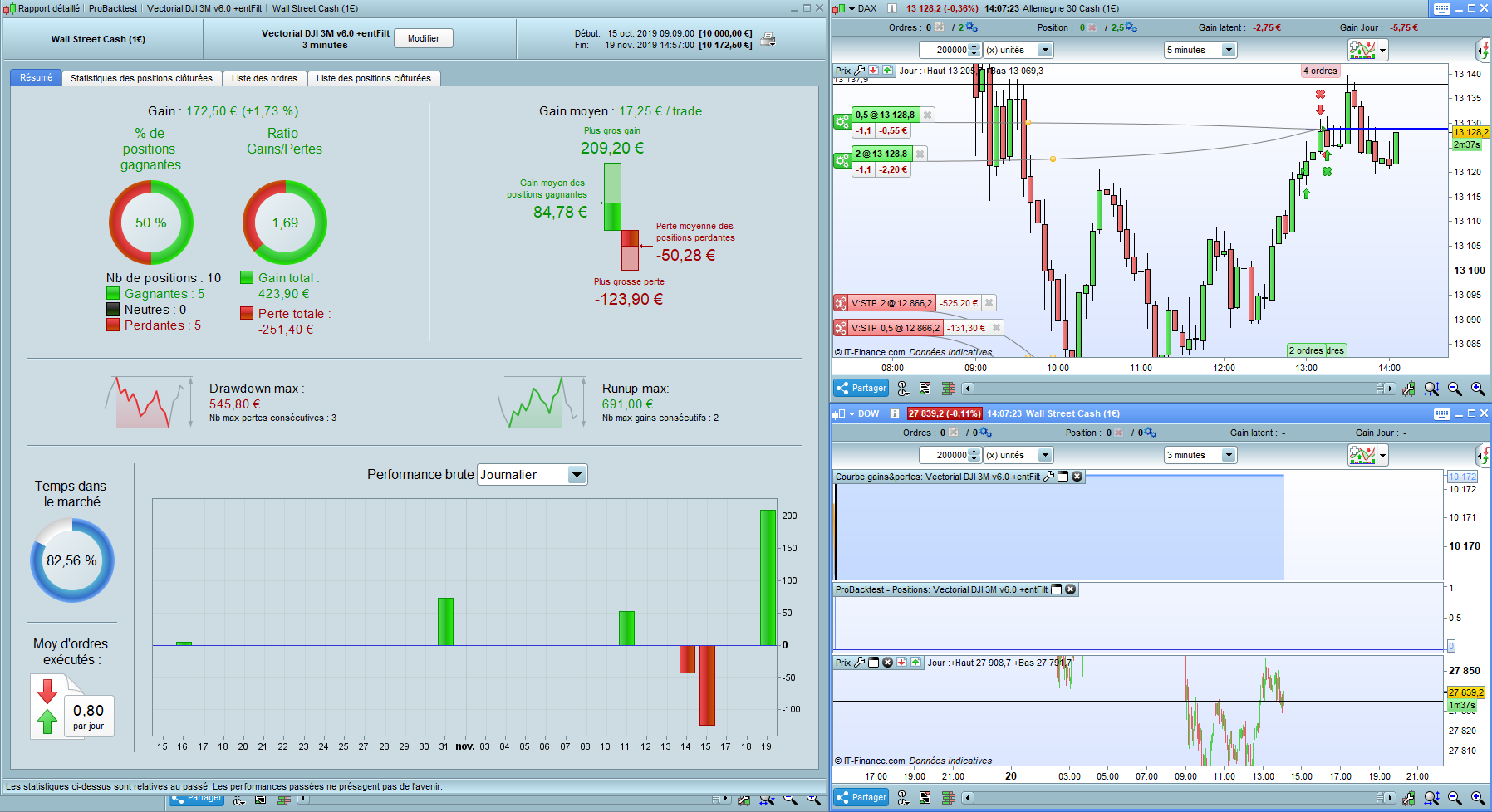The image size is (1492, 812).
Task: Open the gear for order 0,5 @ 13 128,8
Action: [x=842, y=121]
